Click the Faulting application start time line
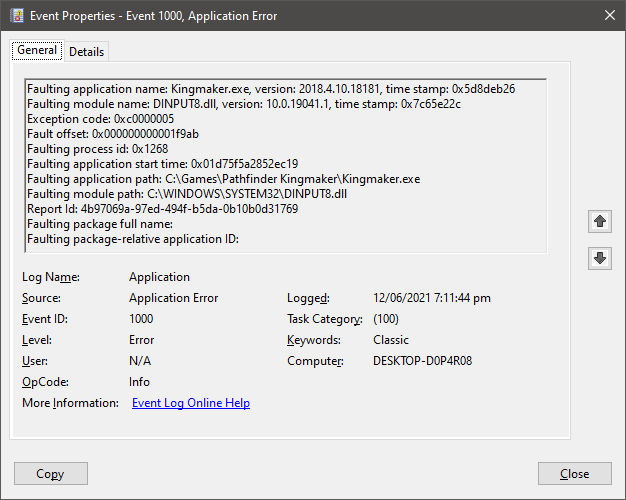 pyautogui.click(x=162, y=164)
